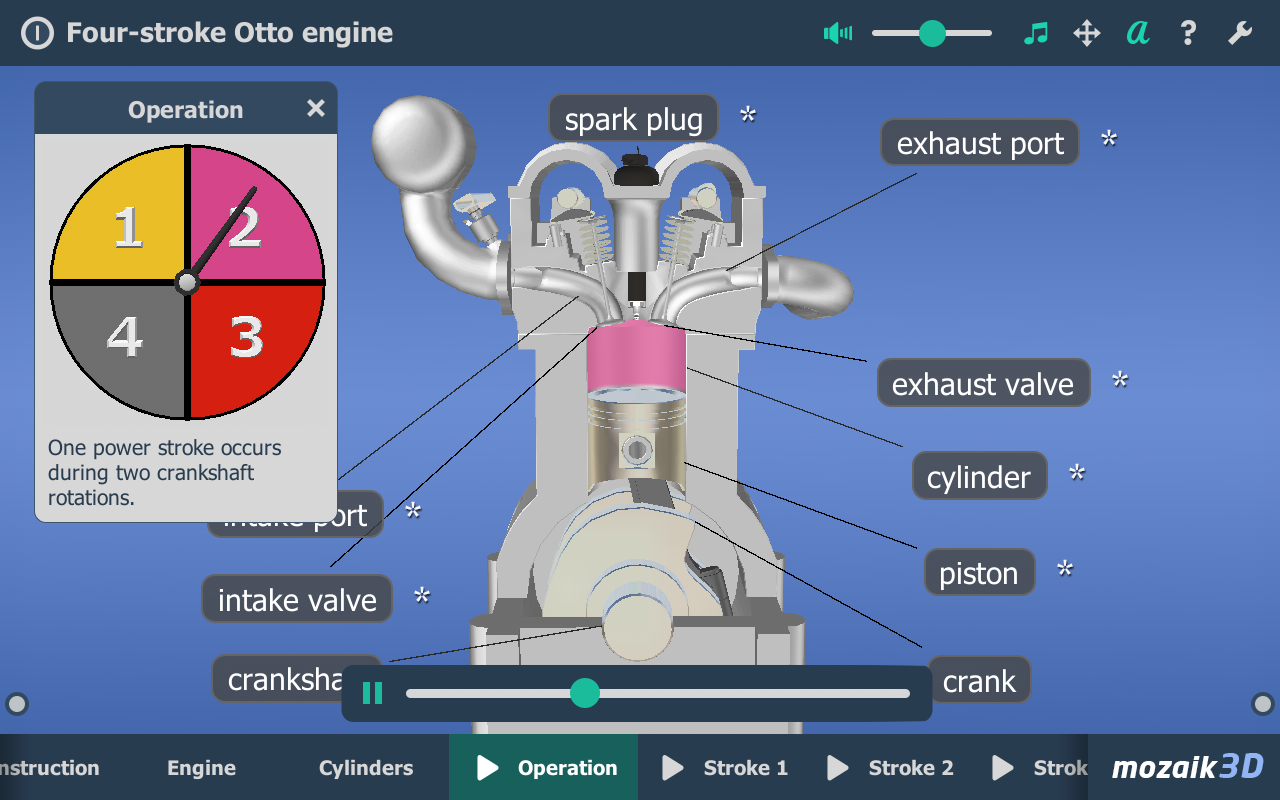Click the asterisk beside the piston label

[x=1064, y=569]
